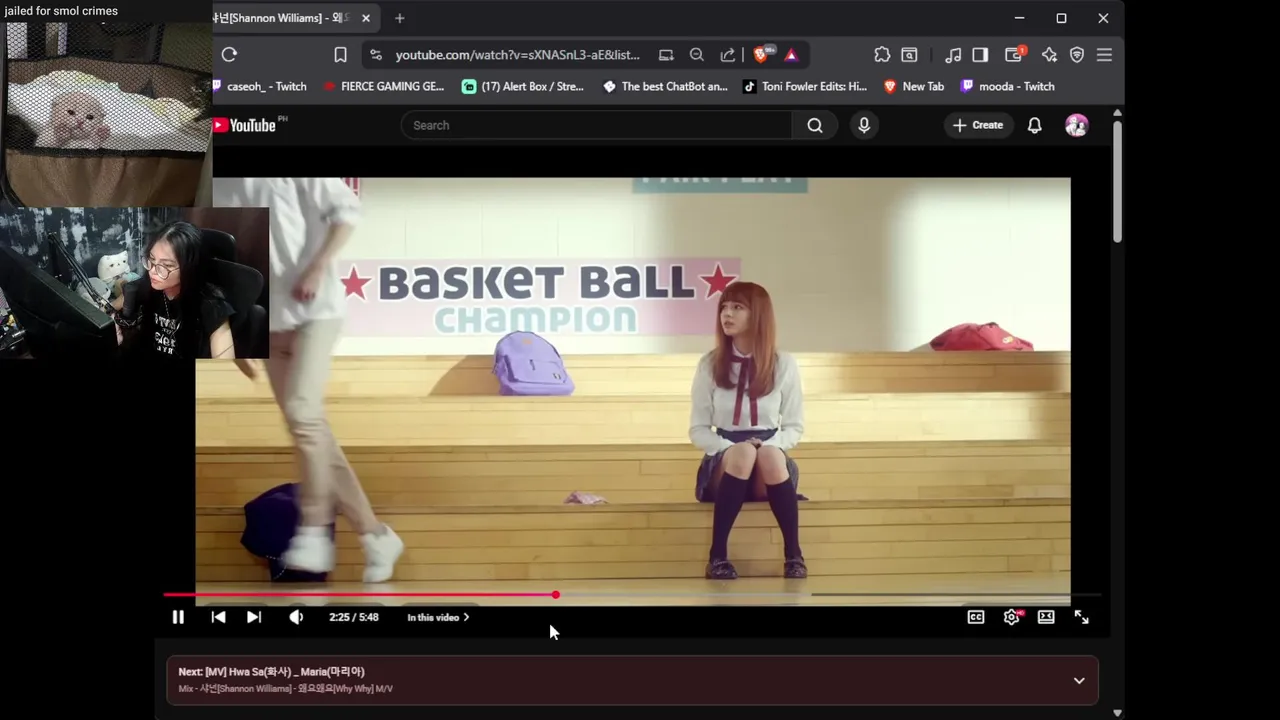Go to the previous video
The width and height of the screenshot is (1280, 720).
(218, 617)
